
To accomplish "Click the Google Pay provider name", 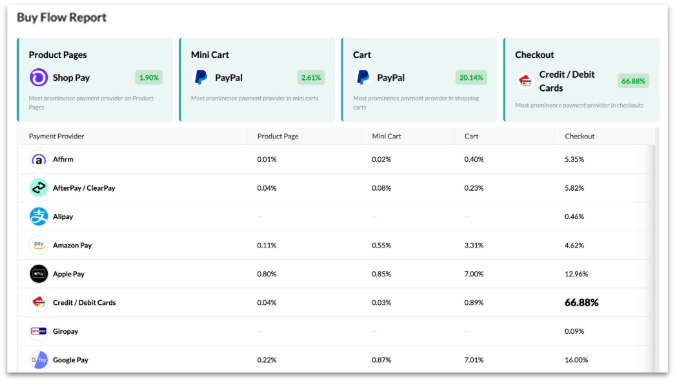I will point(71,360).
